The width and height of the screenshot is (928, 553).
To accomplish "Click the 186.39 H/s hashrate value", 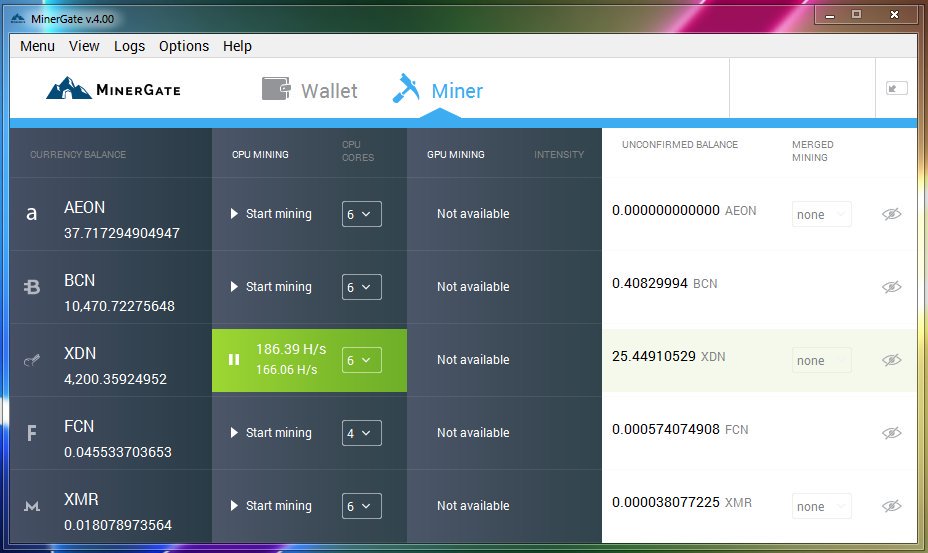I will coord(291,349).
